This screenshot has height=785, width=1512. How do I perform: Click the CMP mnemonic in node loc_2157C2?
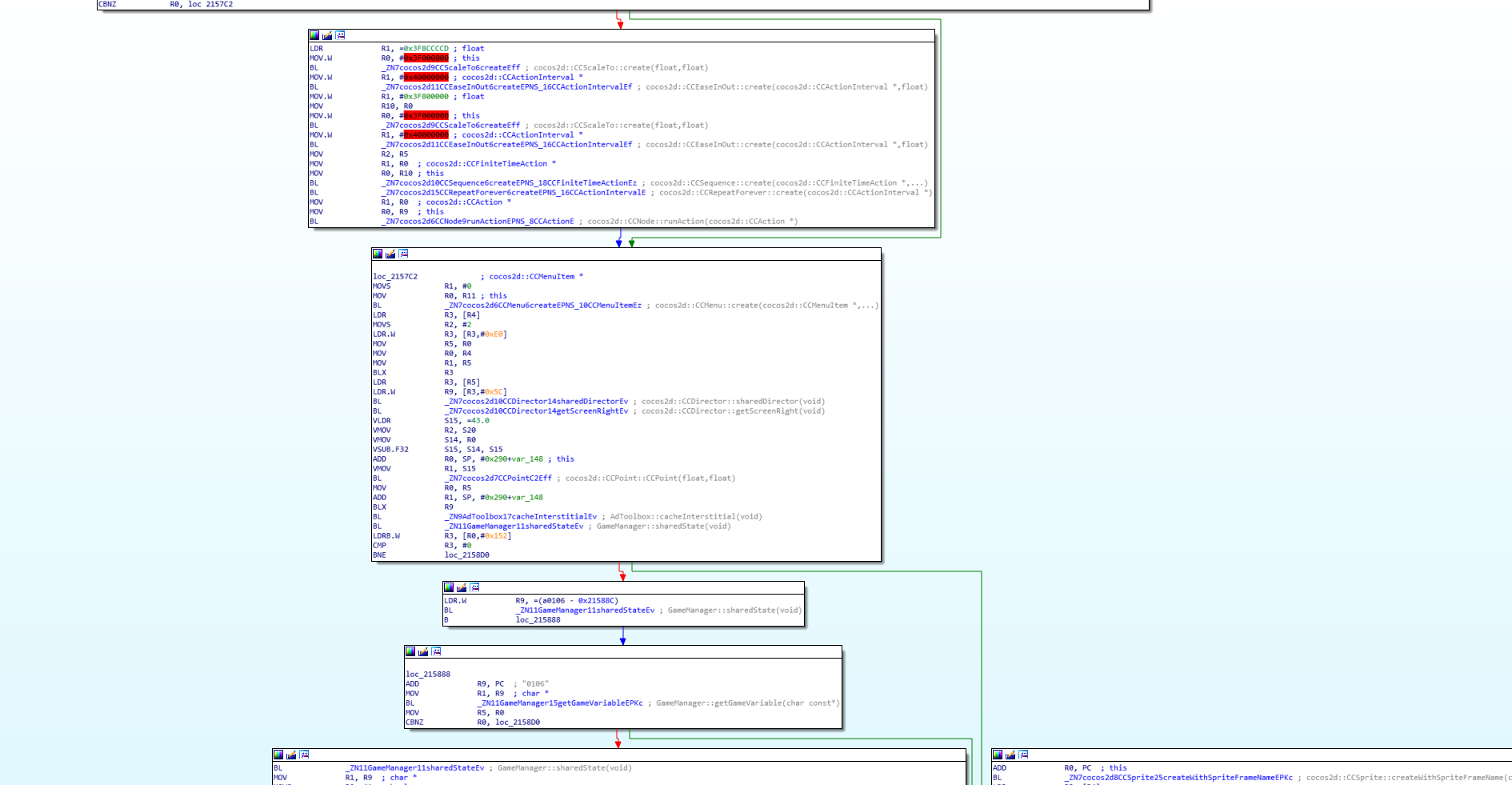379,546
